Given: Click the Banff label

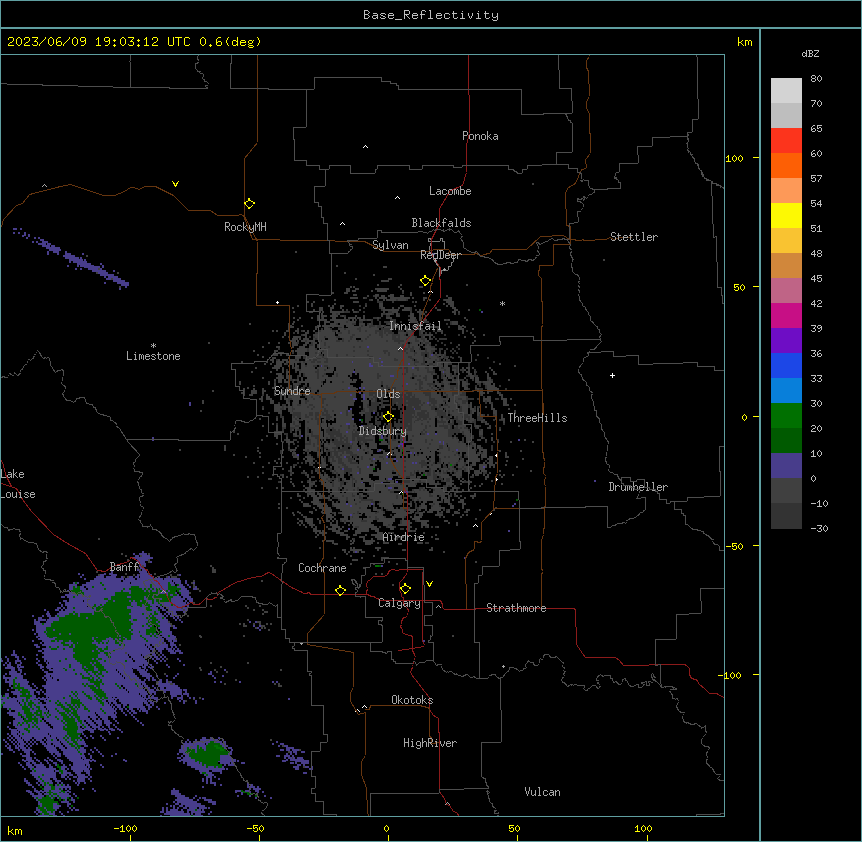Looking at the screenshot, I should pos(124,567).
